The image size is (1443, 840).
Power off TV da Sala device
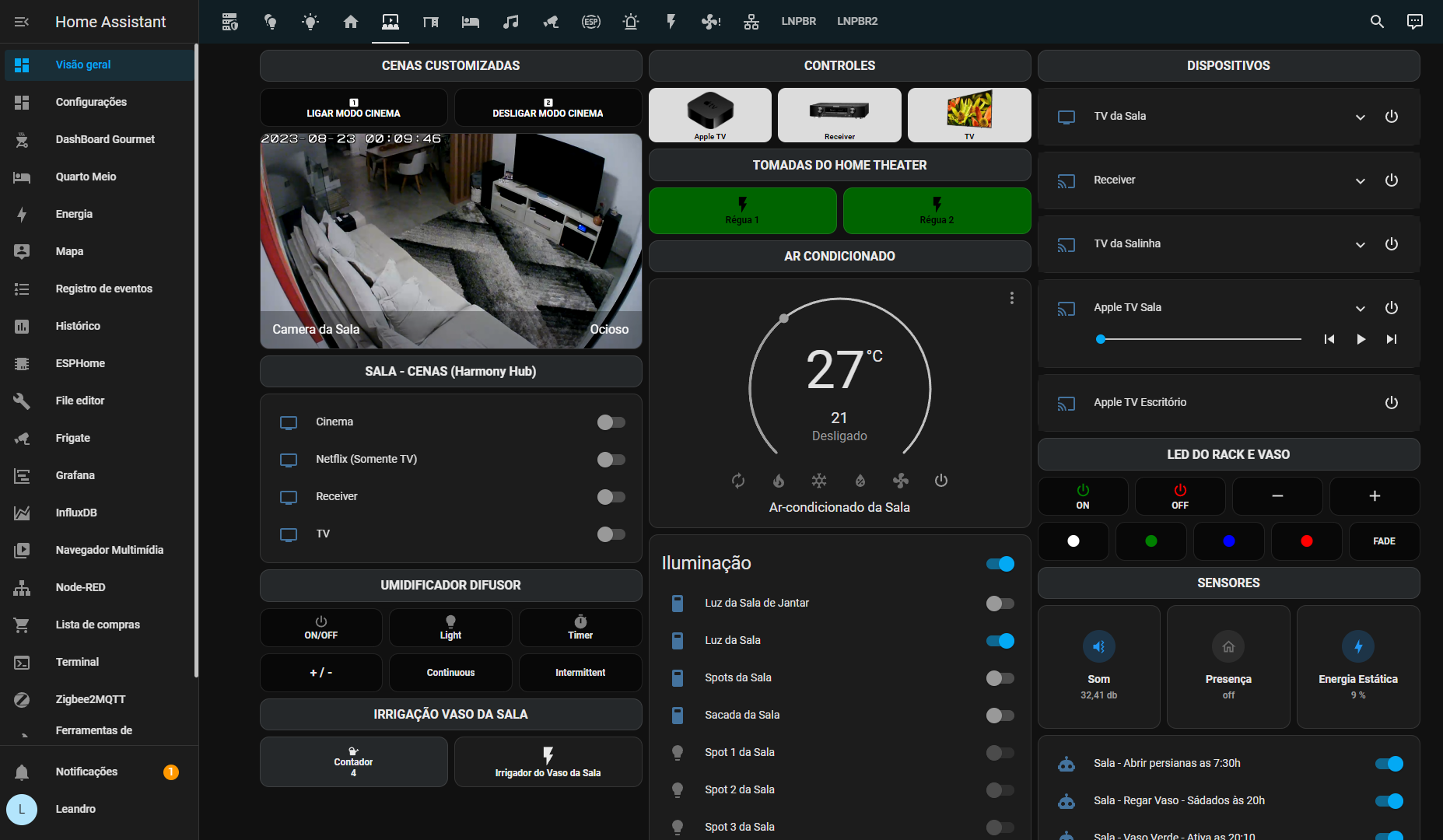pos(1391,117)
